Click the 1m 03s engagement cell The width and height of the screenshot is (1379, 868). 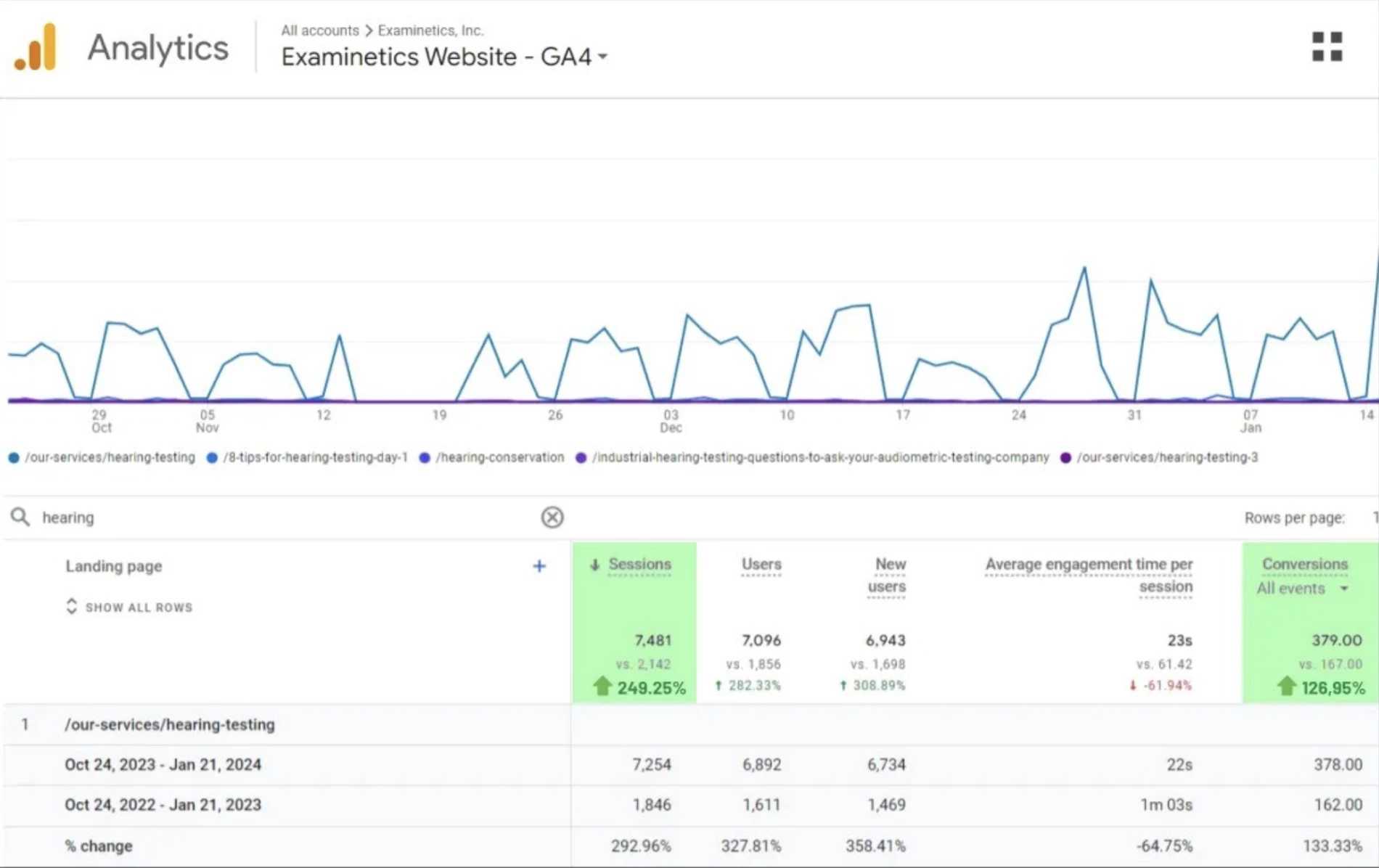tap(1166, 805)
